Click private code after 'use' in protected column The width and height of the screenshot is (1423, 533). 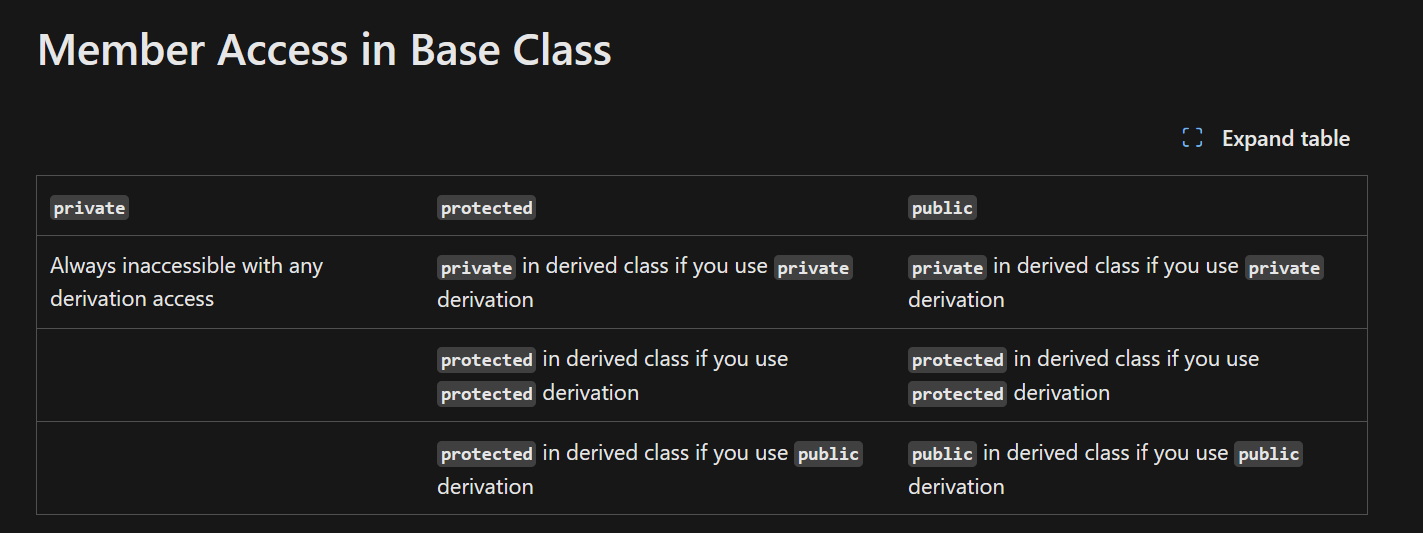tap(813, 267)
